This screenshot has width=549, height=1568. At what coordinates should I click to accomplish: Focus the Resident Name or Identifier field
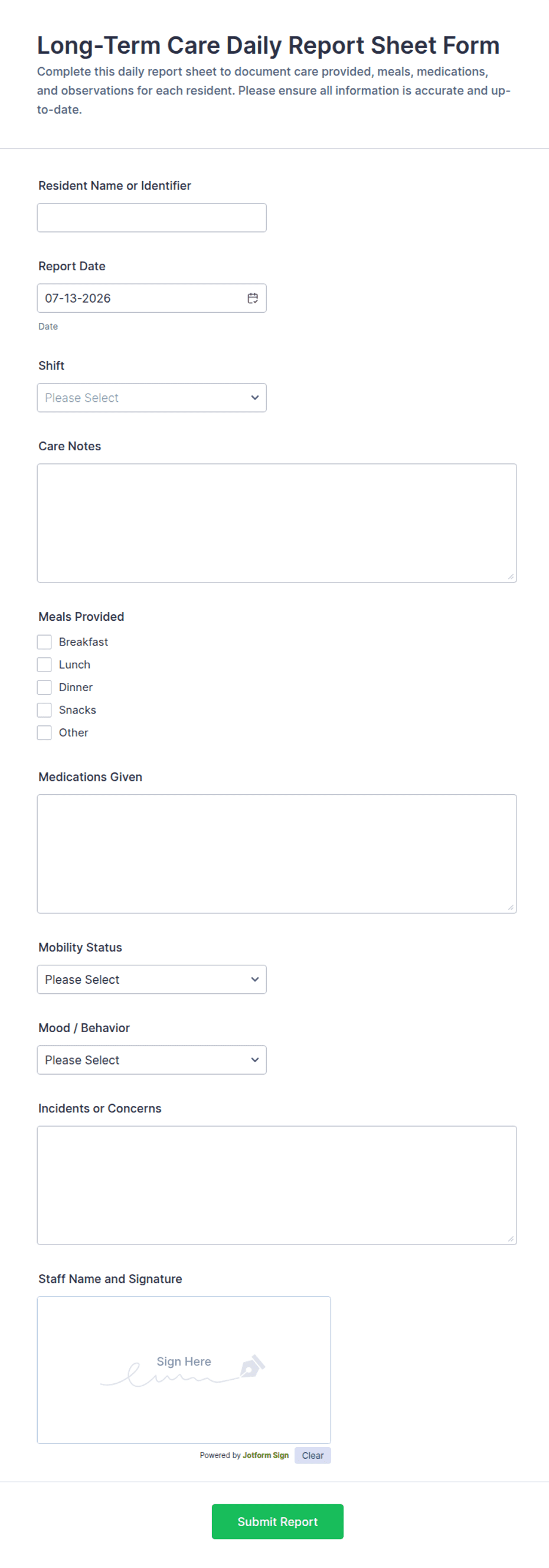[x=152, y=217]
